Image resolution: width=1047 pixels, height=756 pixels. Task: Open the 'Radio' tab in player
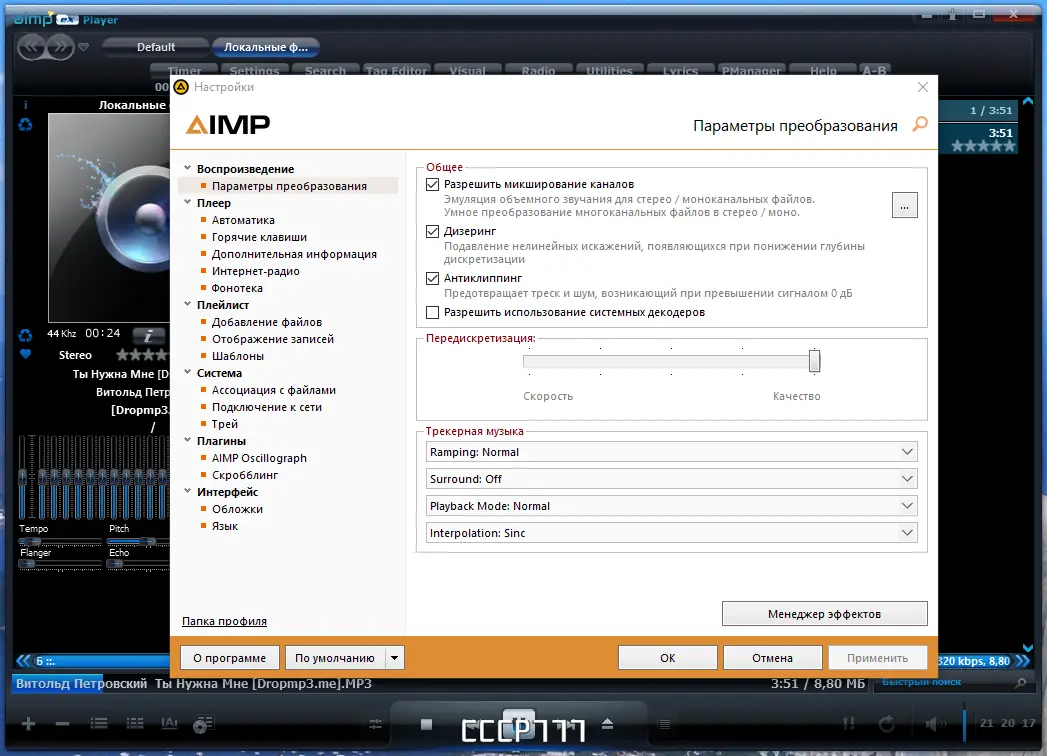click(538, 70)
